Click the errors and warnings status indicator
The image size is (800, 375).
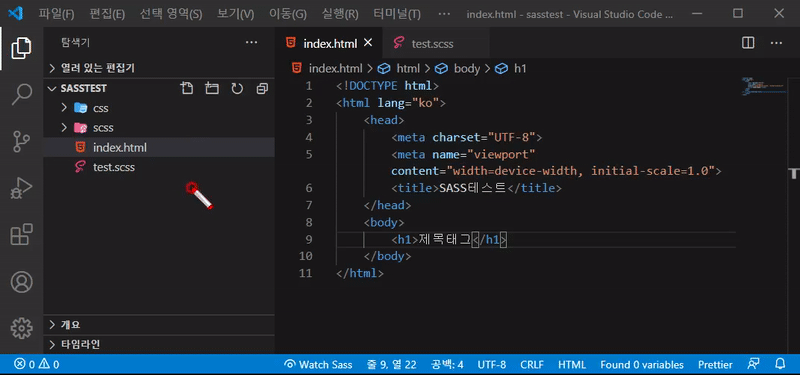[x=37, y=364]
